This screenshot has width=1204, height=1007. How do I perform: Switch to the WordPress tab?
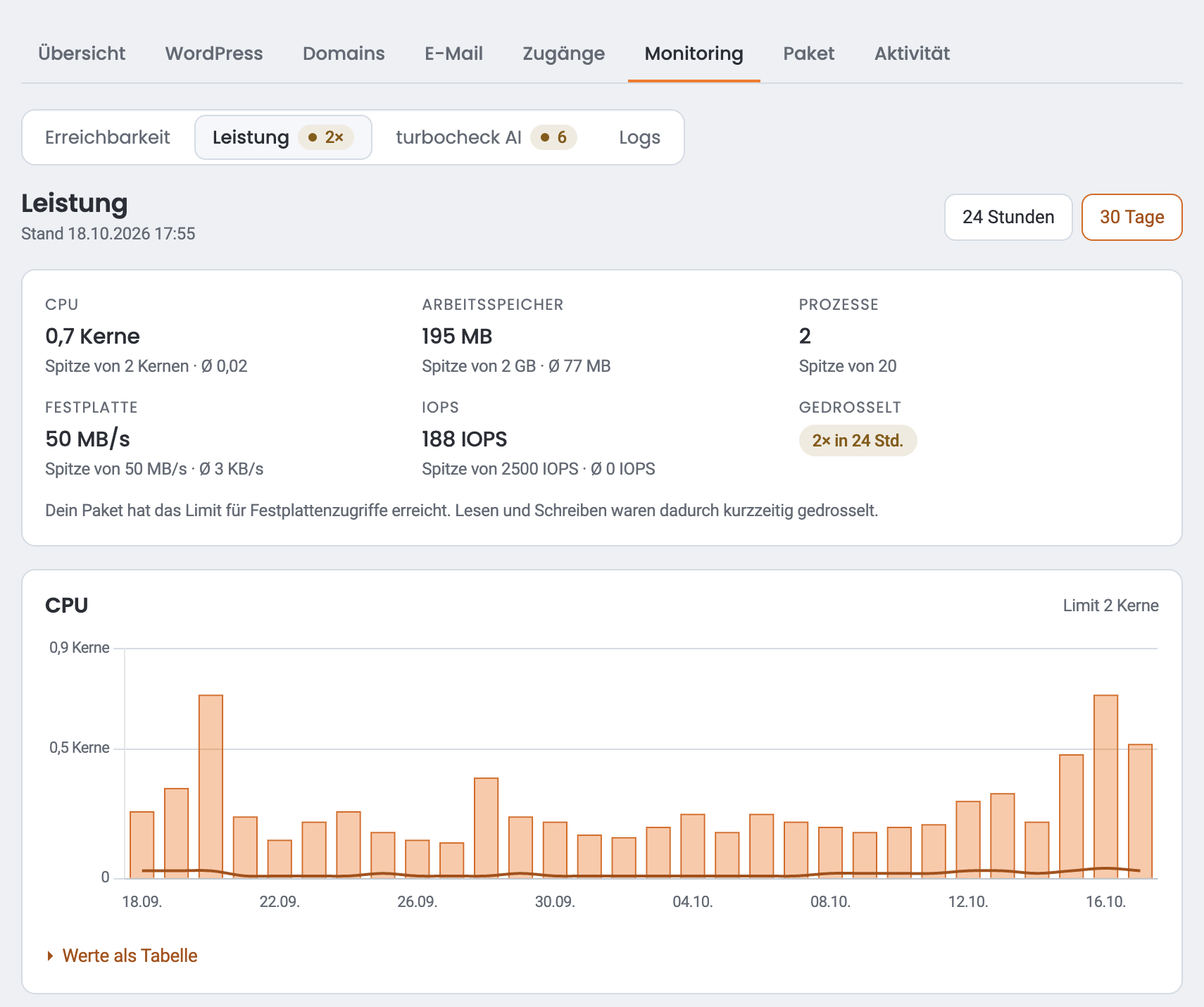214,54
